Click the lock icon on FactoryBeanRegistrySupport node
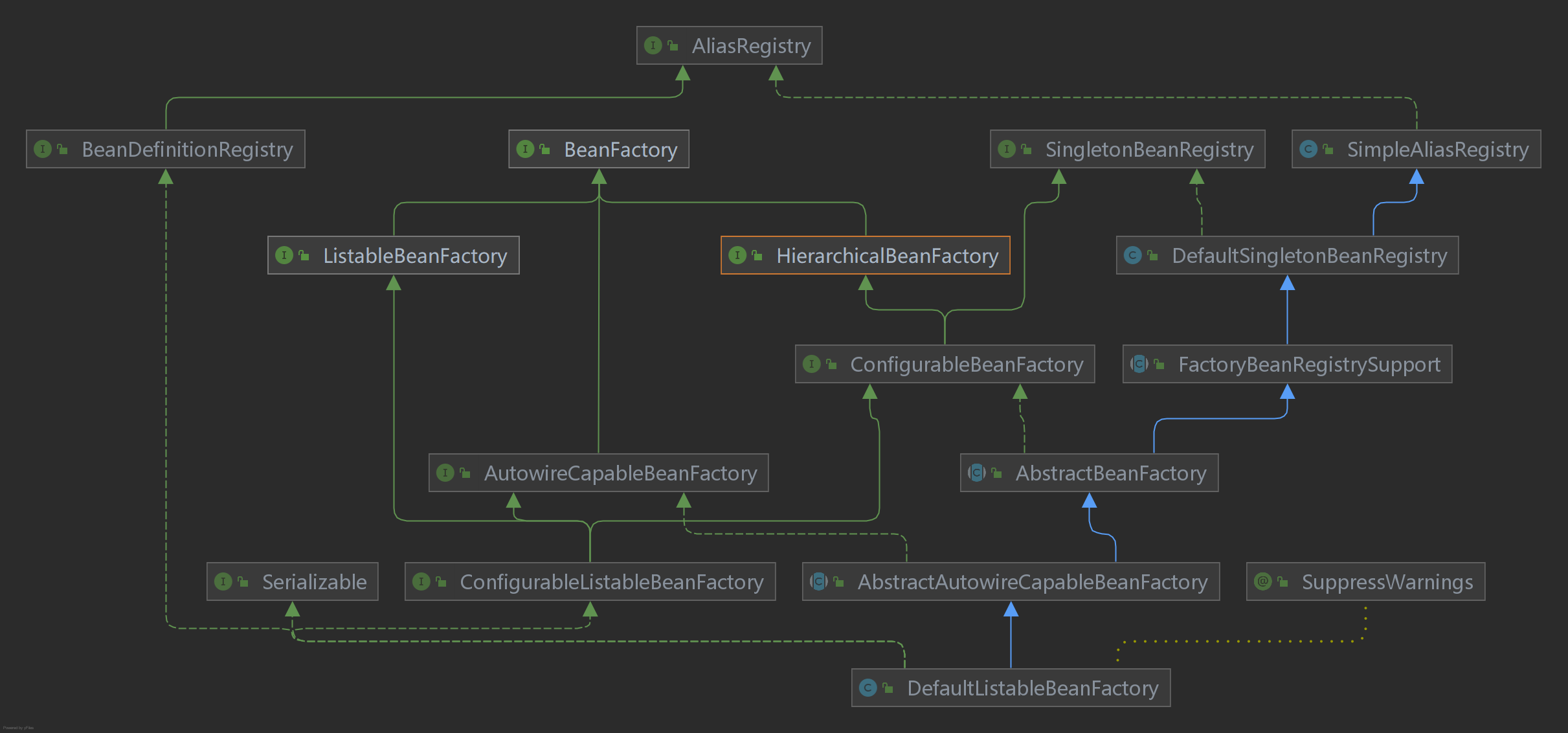The image size is (1568, 733). click(x=1159, y=364)
